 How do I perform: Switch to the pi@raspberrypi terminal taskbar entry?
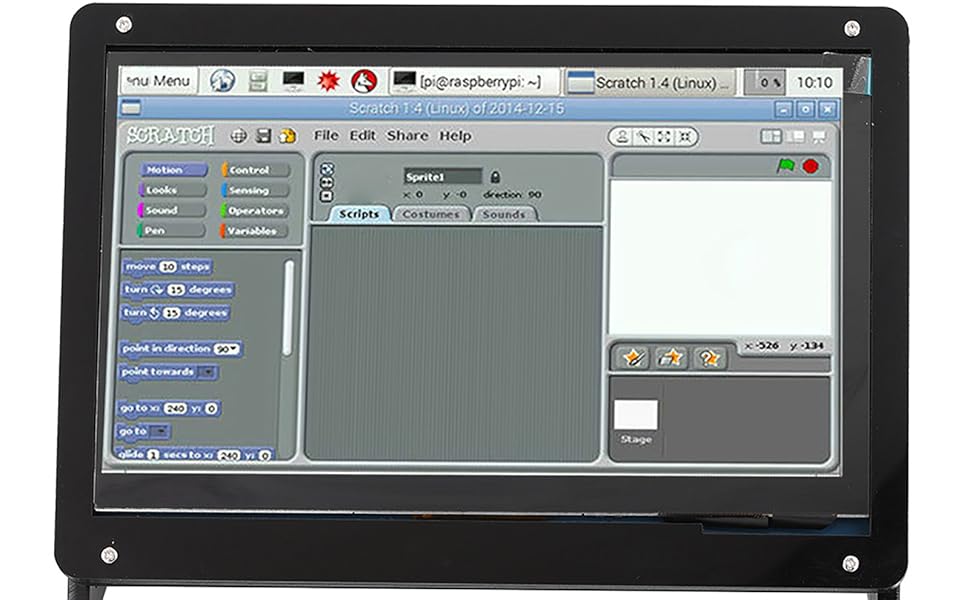[x=474, y=82]
